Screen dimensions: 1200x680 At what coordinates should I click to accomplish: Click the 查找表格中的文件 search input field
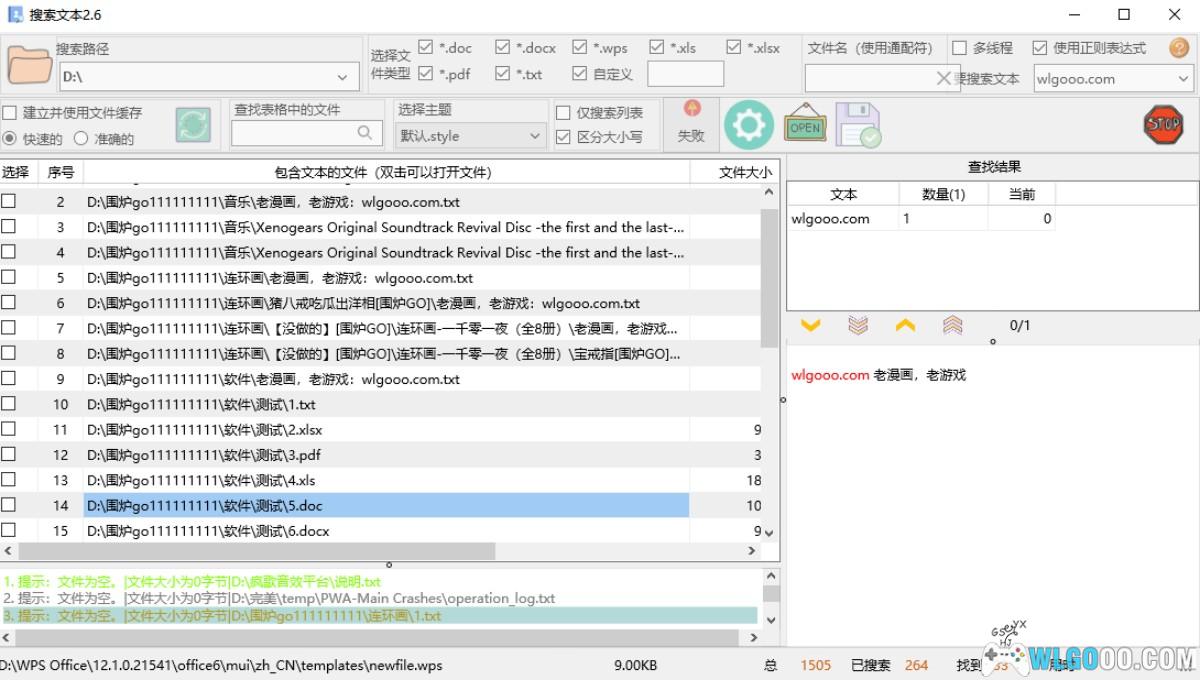tap(295, 133)
